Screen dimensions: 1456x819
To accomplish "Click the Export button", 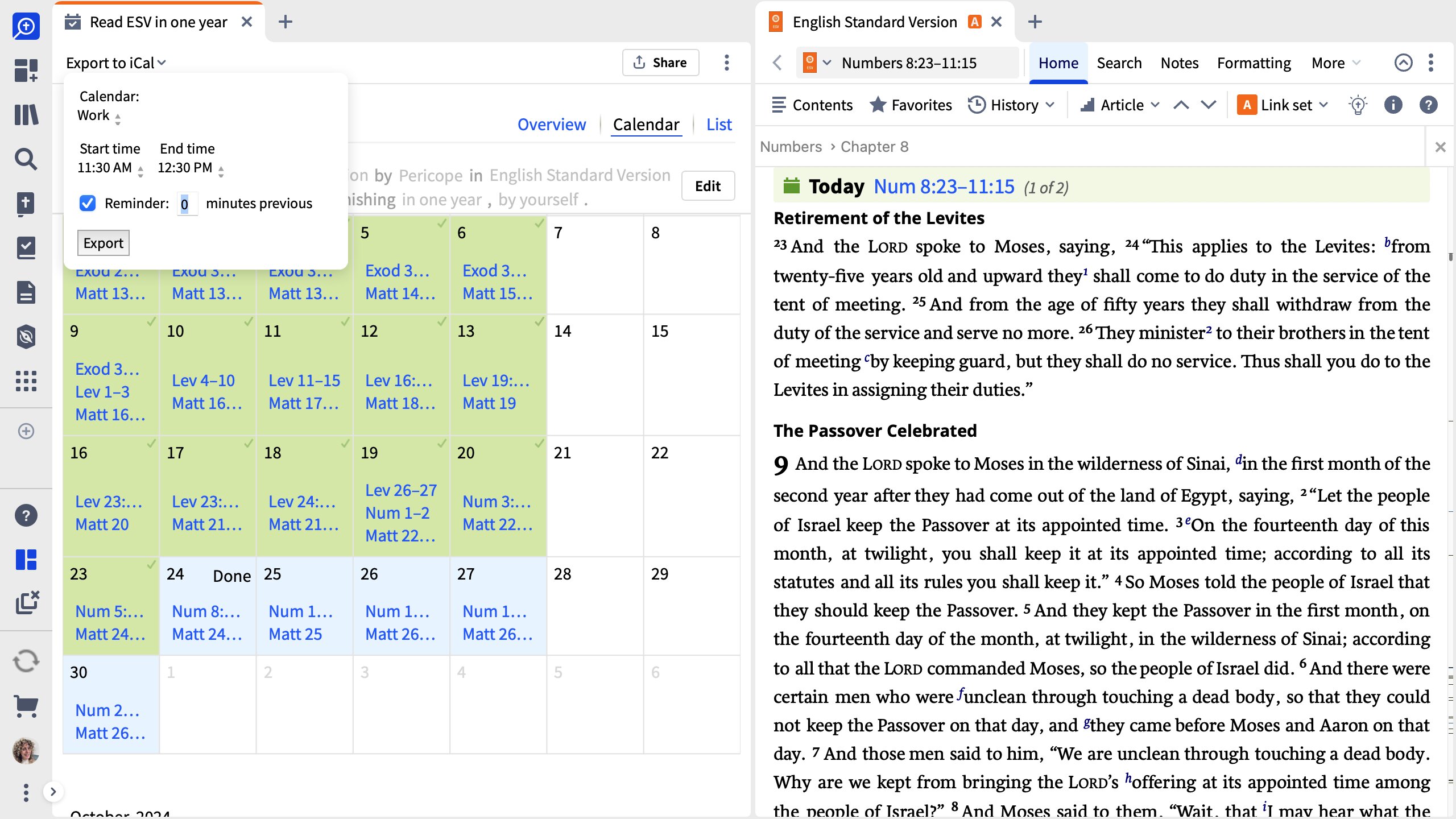I will [104, 243].
